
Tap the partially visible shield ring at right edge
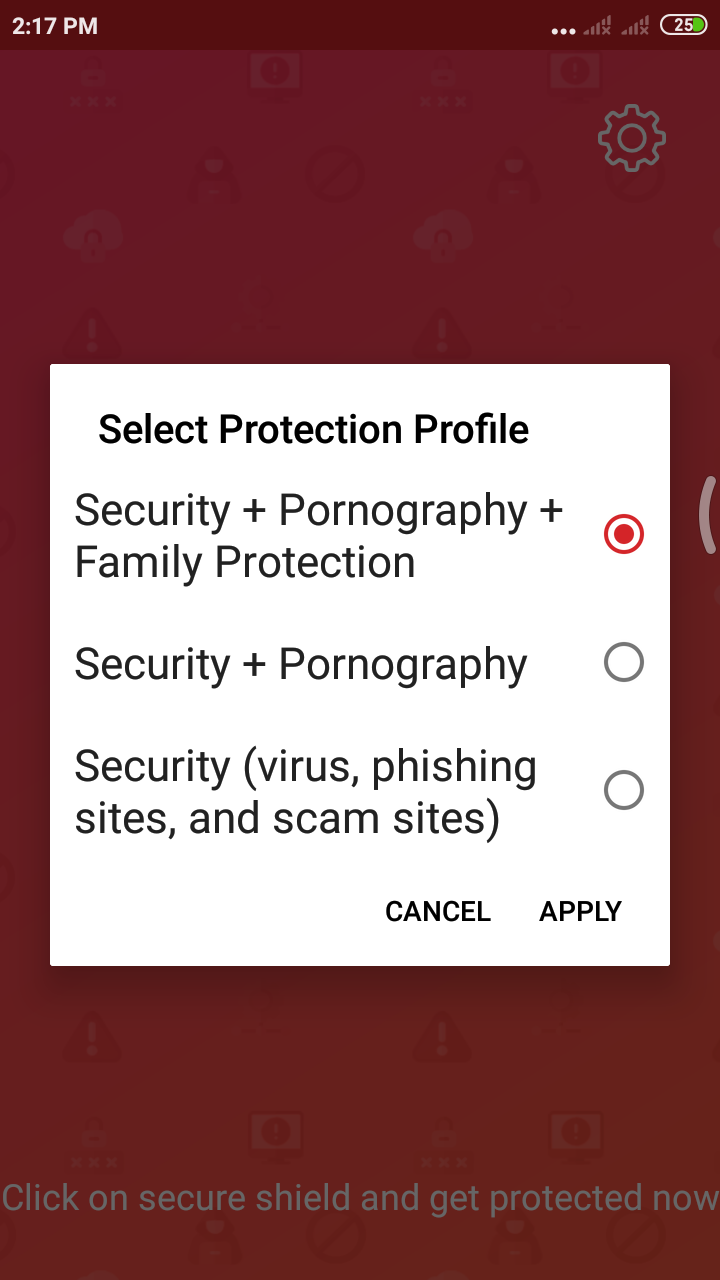coord(707,514)
